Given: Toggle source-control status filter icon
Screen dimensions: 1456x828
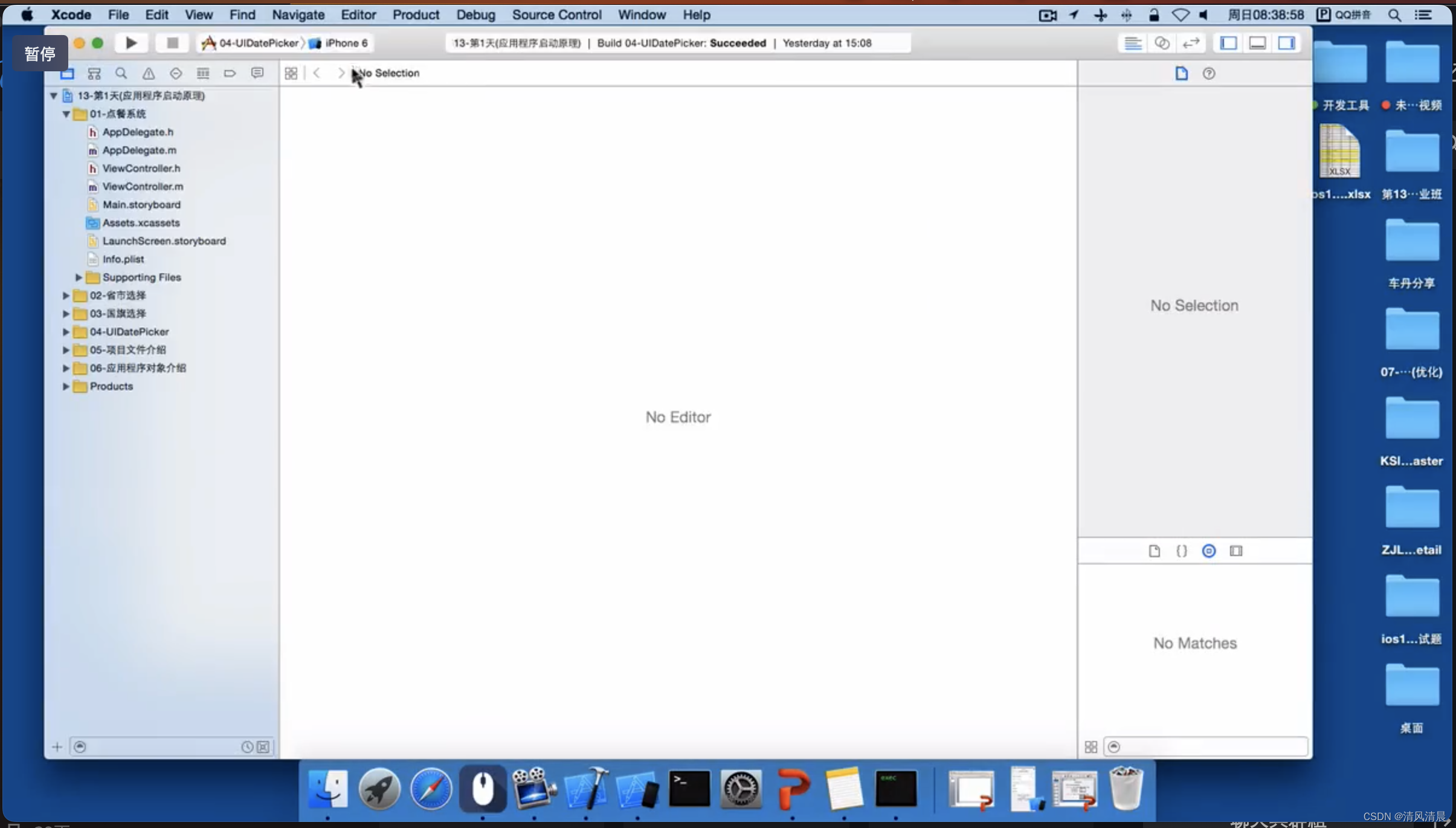Looking at the screenshot, I should click(263, 747).
